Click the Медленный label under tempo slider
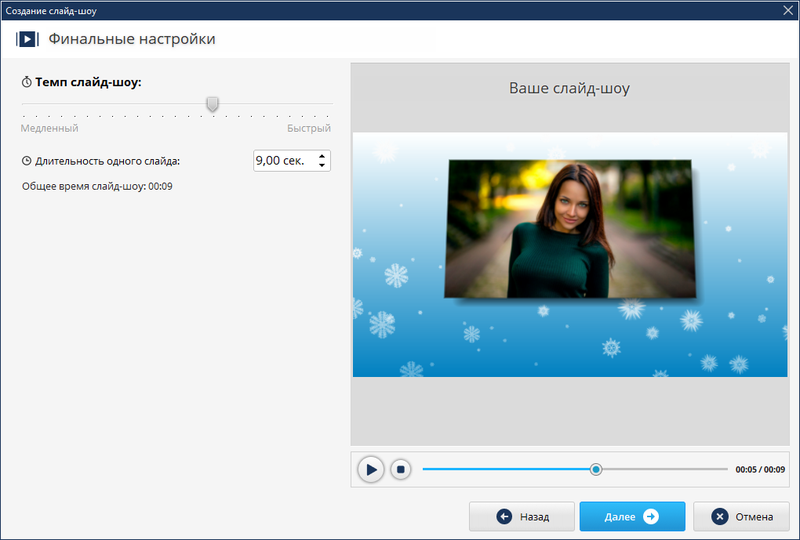This screenshot has height=540, width=800. (x=49, y=128)
